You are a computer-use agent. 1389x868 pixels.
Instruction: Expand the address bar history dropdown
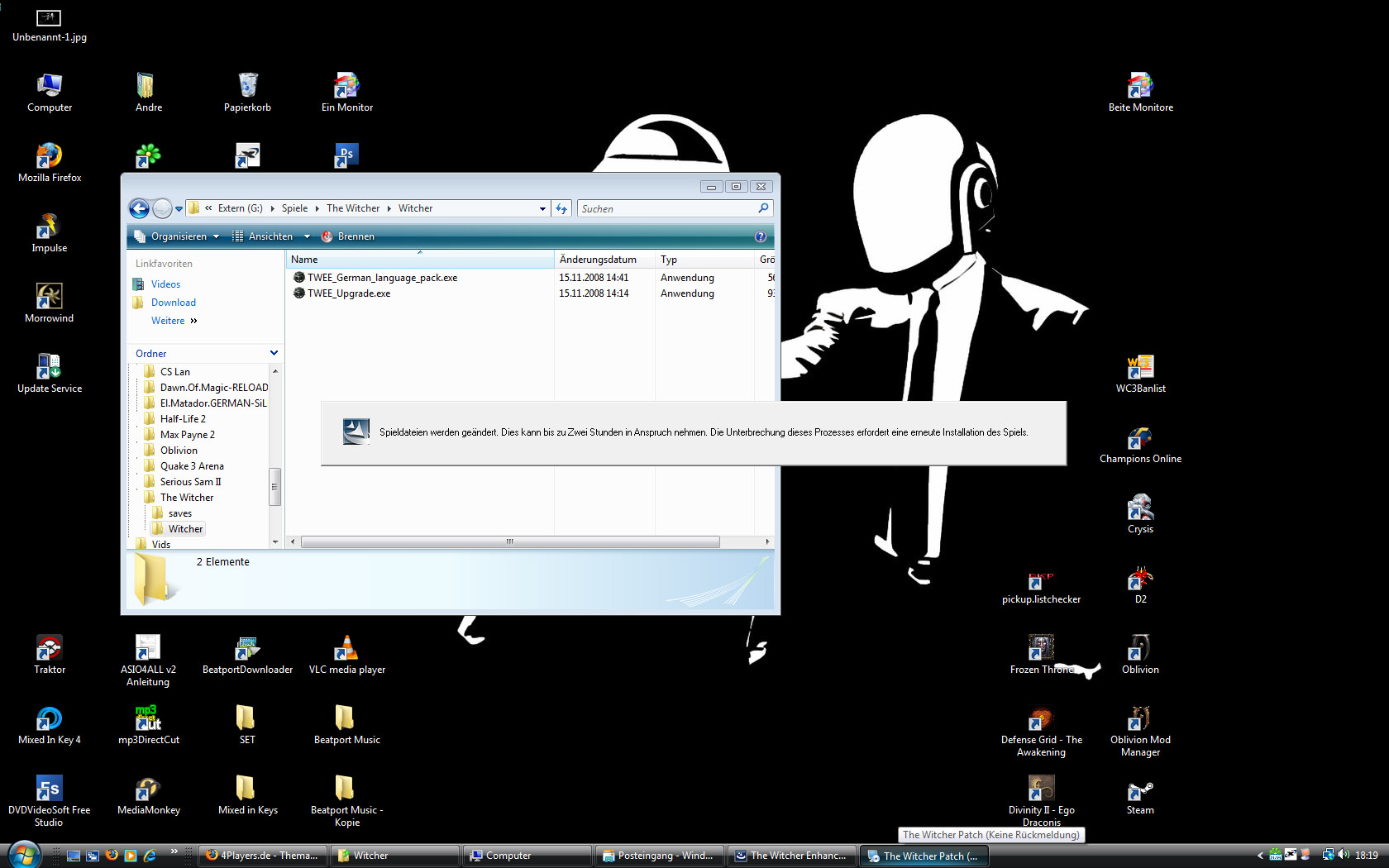click(x=542, y=208)
